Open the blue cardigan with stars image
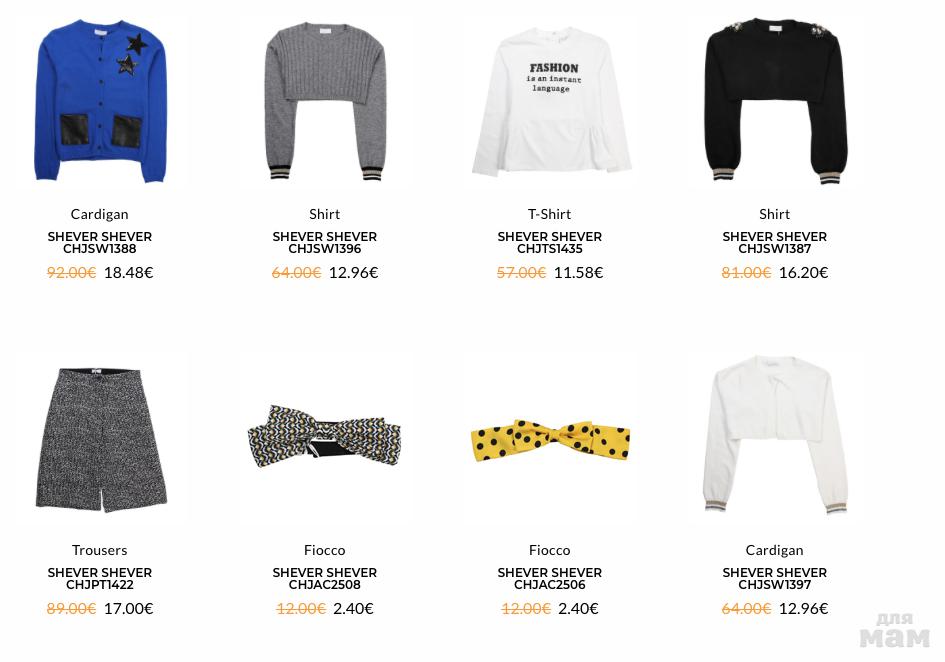 pyautogui.click(x=101, y=101)
